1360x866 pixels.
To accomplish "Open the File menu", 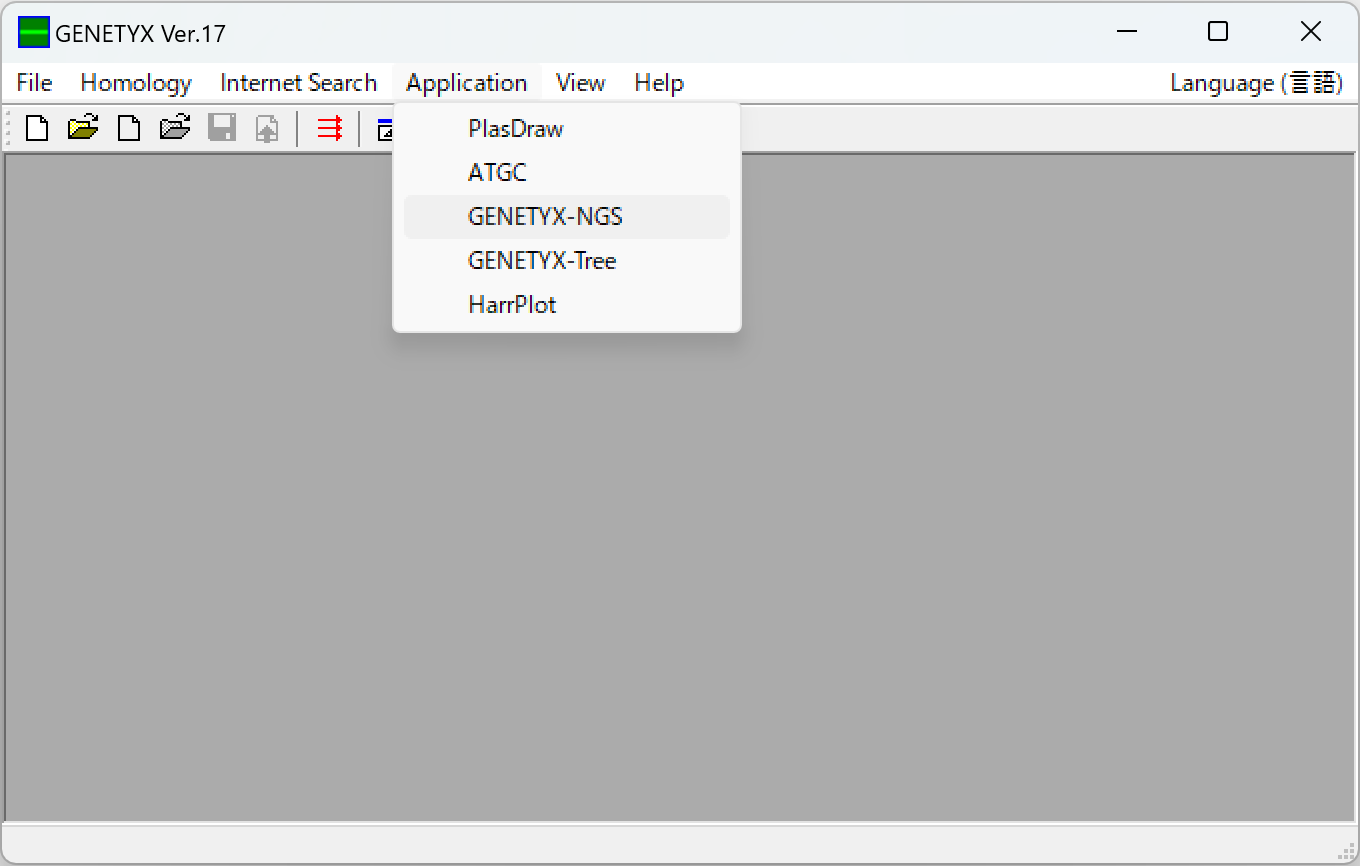I will [34, 83].
